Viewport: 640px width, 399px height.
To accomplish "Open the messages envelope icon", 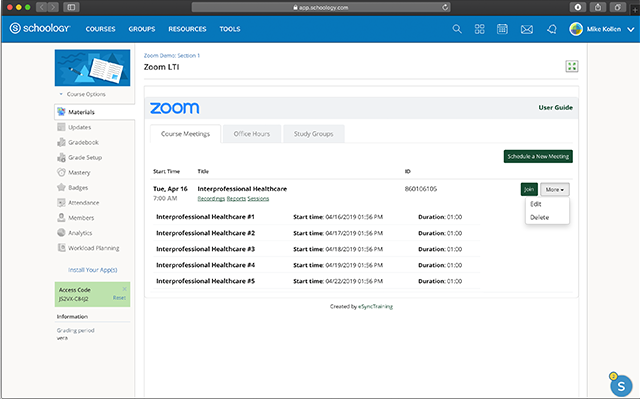I will point(527,29).
